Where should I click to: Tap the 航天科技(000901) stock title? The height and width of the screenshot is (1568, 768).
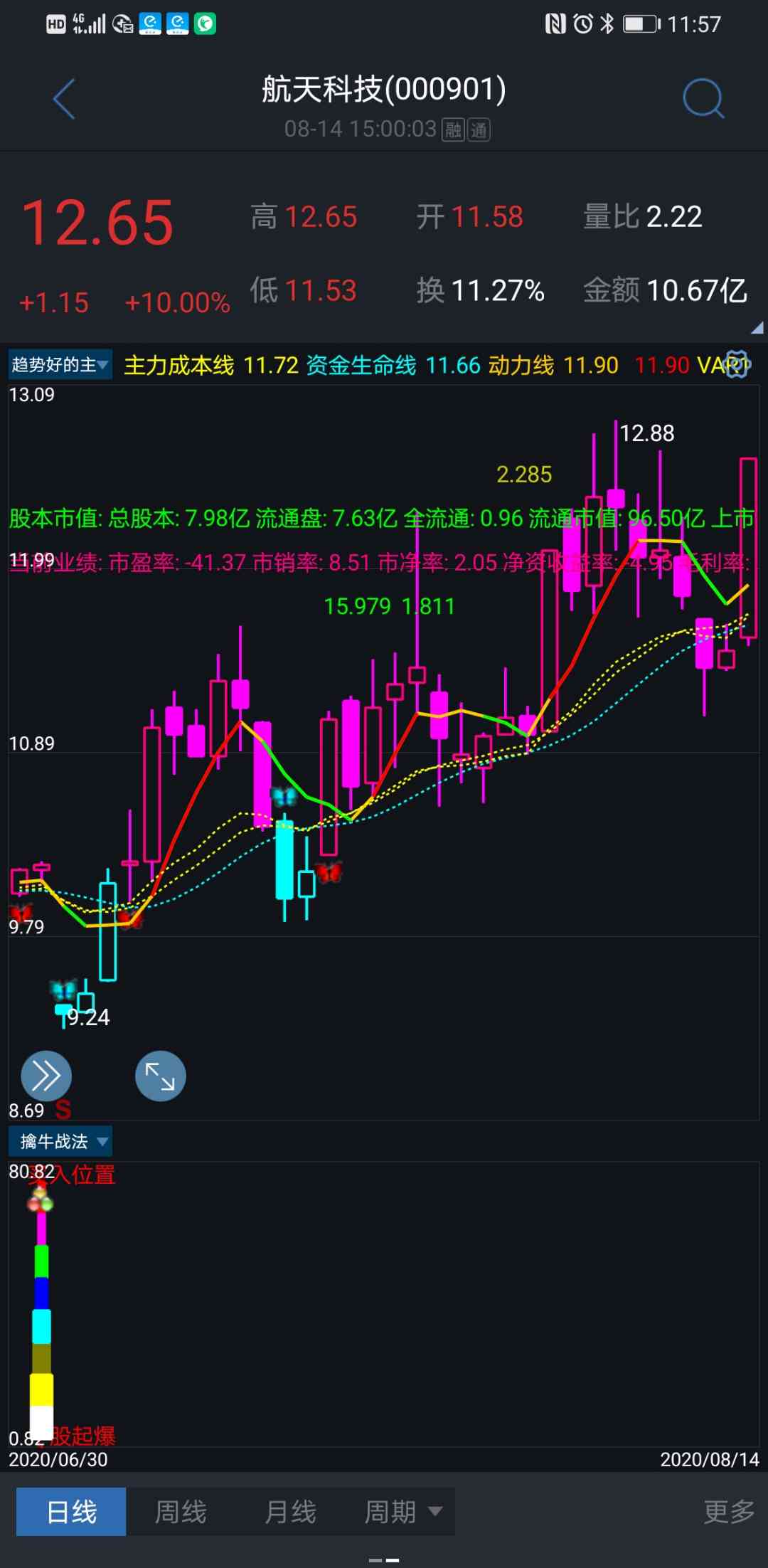pyautogui.click(x=384, y=90)
